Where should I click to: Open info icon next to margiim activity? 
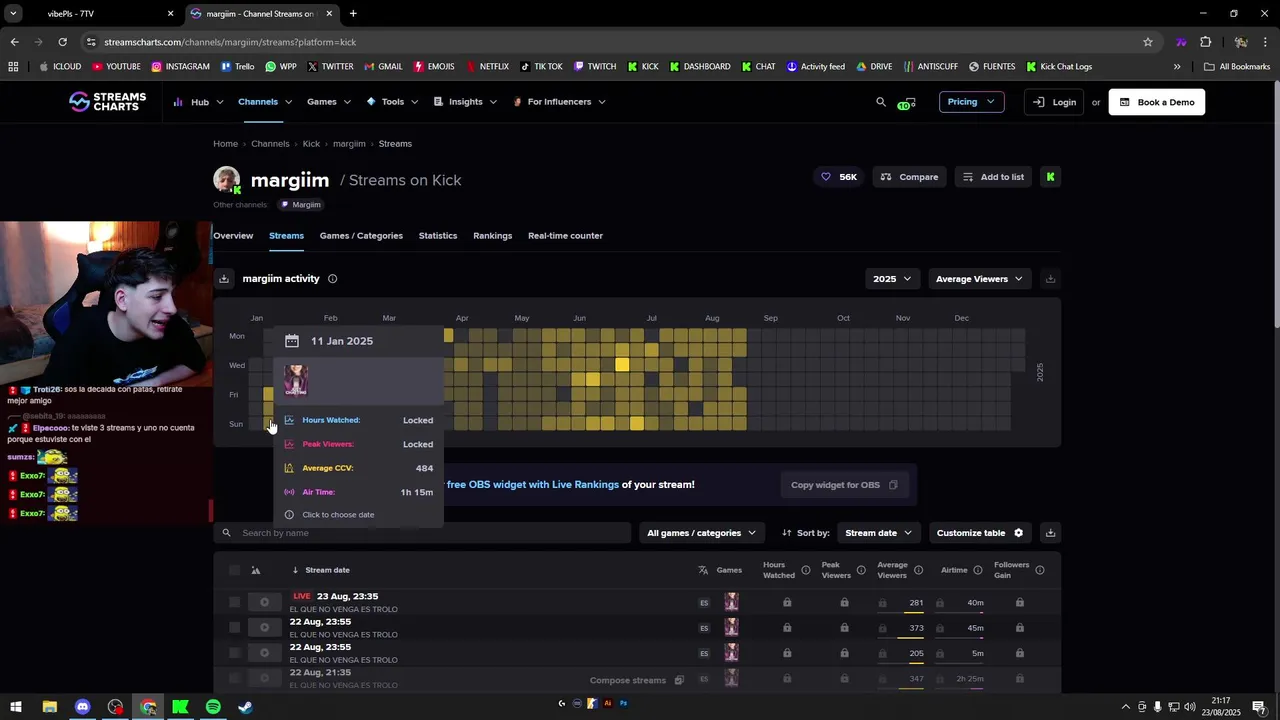point(333,279)
